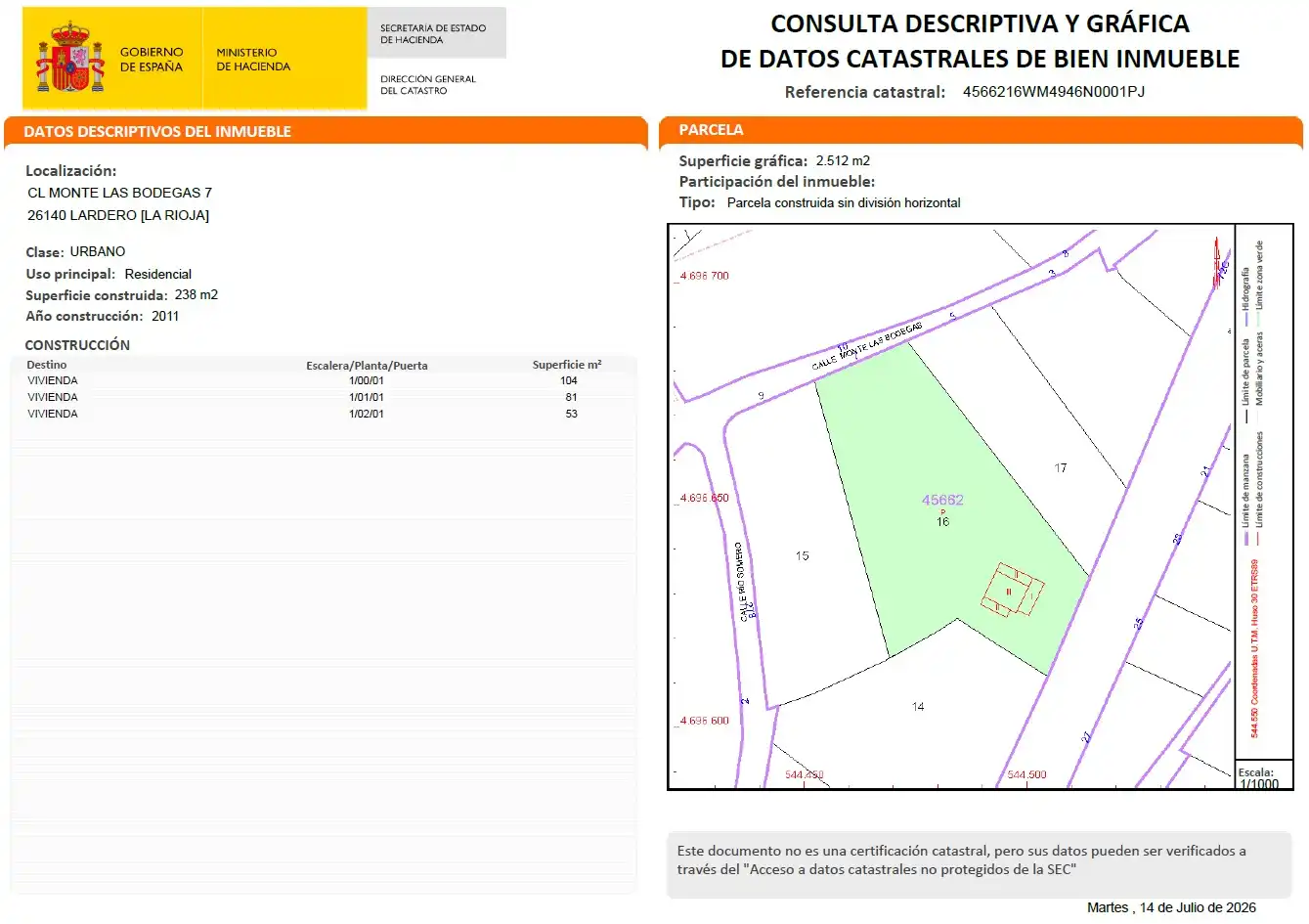Click the '1/02/01' table cell
The height and width of the screenshot is (924, 1309).
pos(367,414)
